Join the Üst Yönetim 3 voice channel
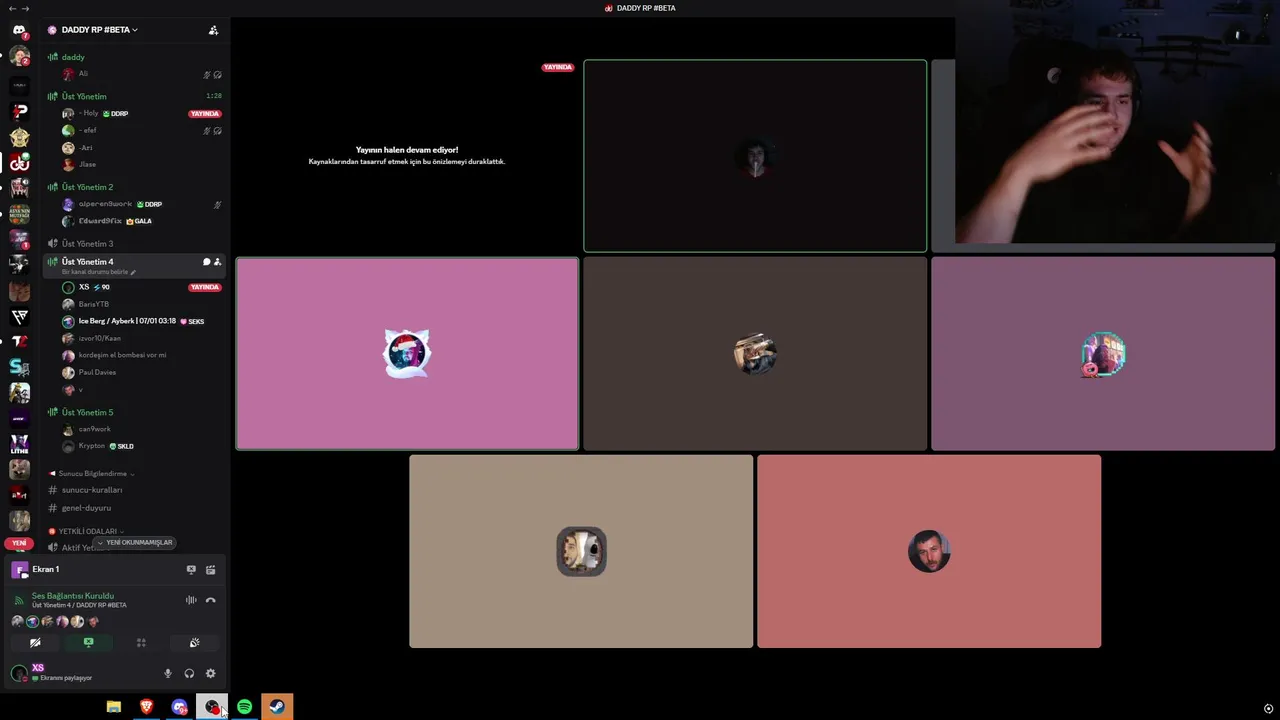This screenshot has width=1280, height=720. tap(87, 243)
